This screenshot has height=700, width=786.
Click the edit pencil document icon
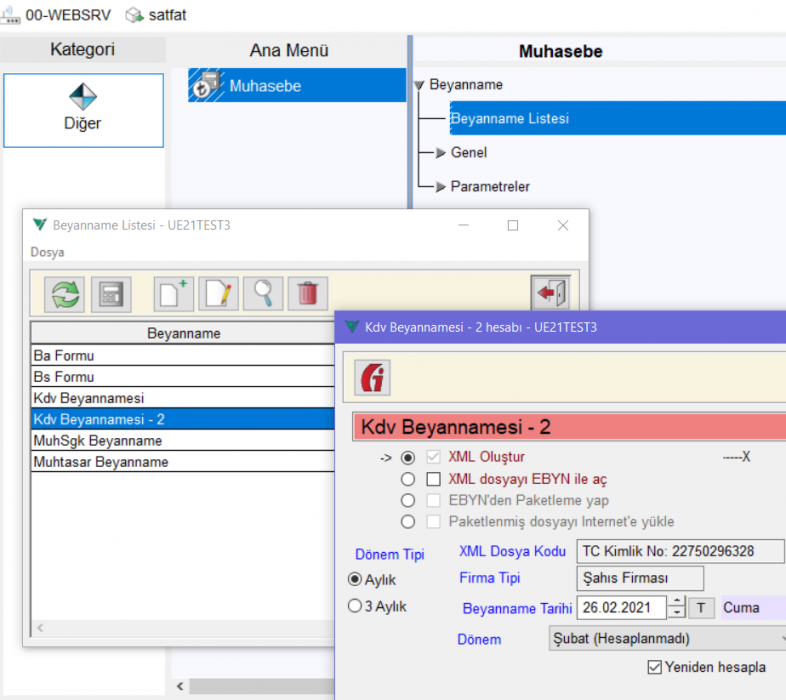(x=219, y=294)
